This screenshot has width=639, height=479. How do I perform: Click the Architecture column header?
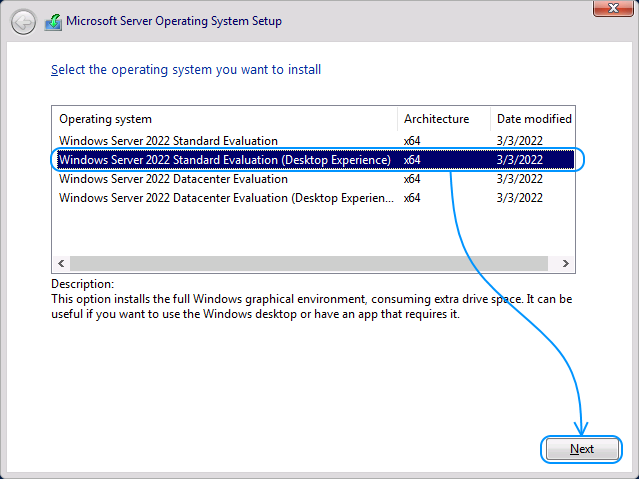(x=444, y=119)
